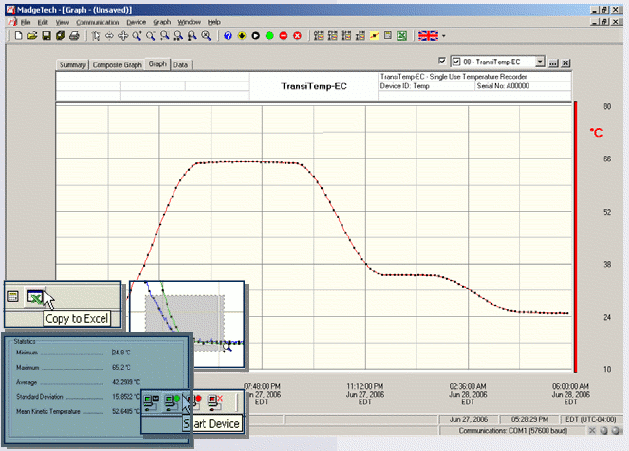Click the °C axis unit label
Viewport: 629px width, 451px height.
coord(597,132)
